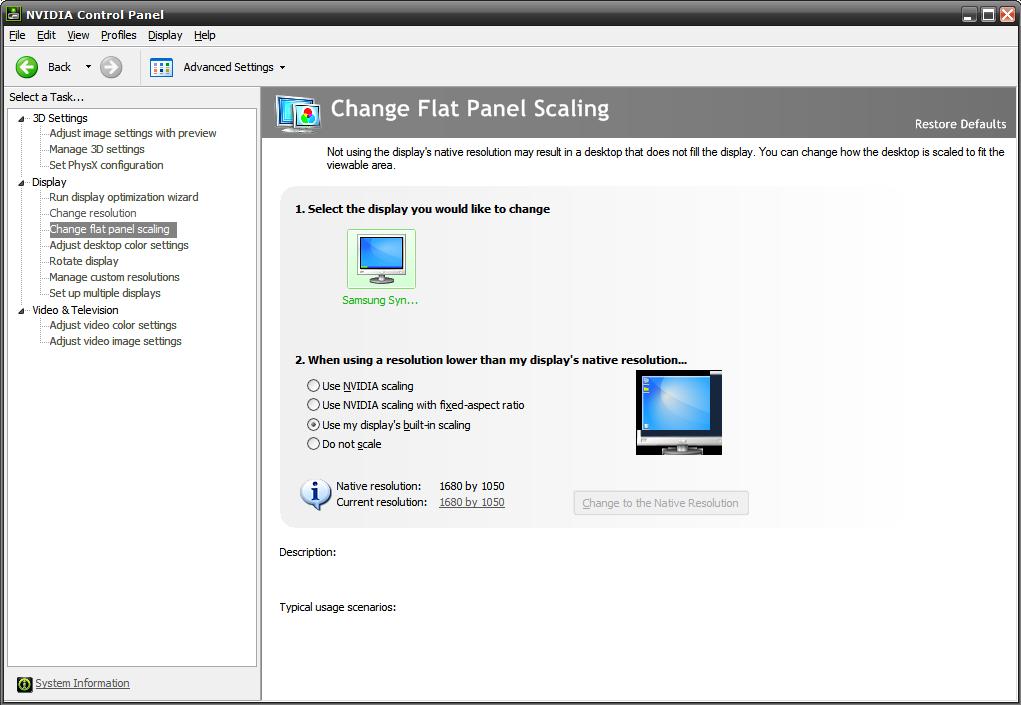Open Adjust image settings with preview

pyautogui.click(x=133, y=133)
